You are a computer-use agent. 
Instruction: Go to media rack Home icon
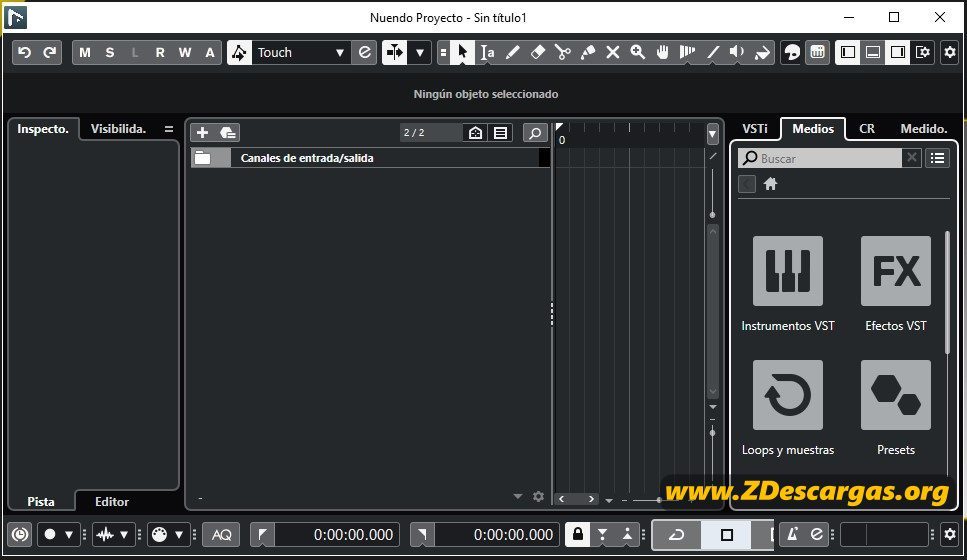[x=770, y=184]
